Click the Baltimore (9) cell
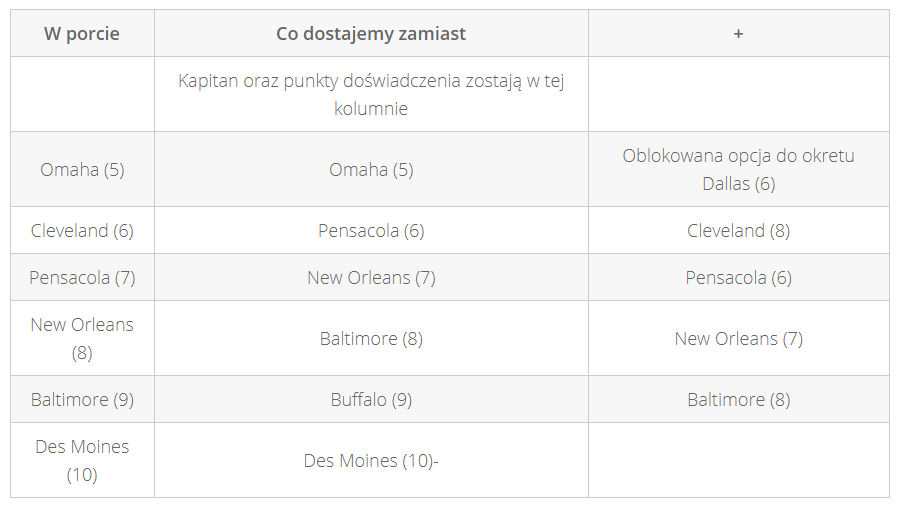The height and width of the screenshot is (511, 897). [82, 399]
